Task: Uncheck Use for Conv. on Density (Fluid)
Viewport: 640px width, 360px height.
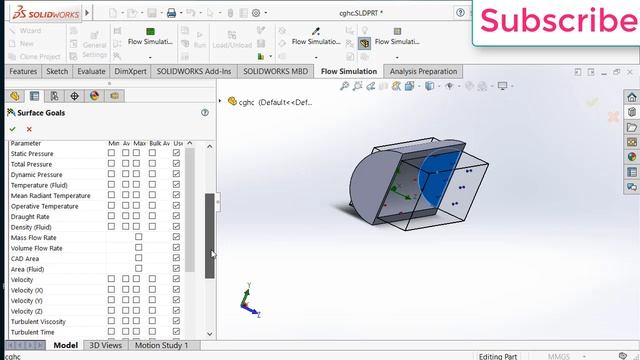Action: (x=176, y=227)
